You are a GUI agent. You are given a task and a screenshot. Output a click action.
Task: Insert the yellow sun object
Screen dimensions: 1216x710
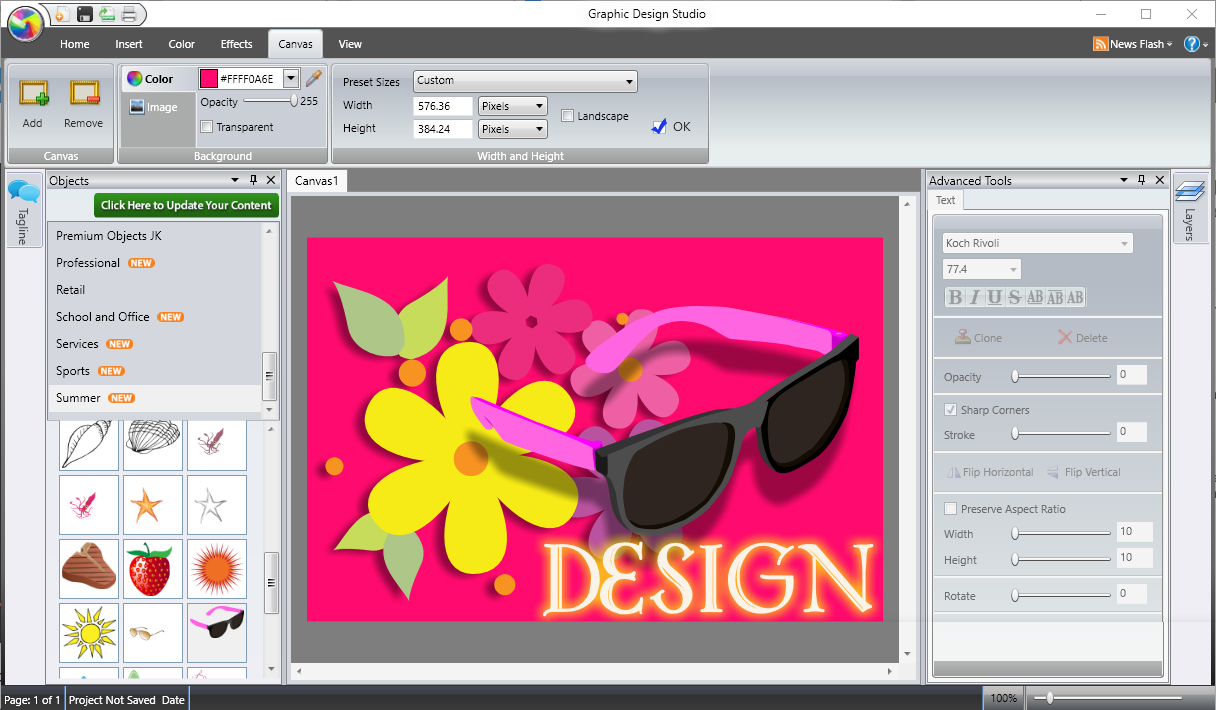click(88, 632)
